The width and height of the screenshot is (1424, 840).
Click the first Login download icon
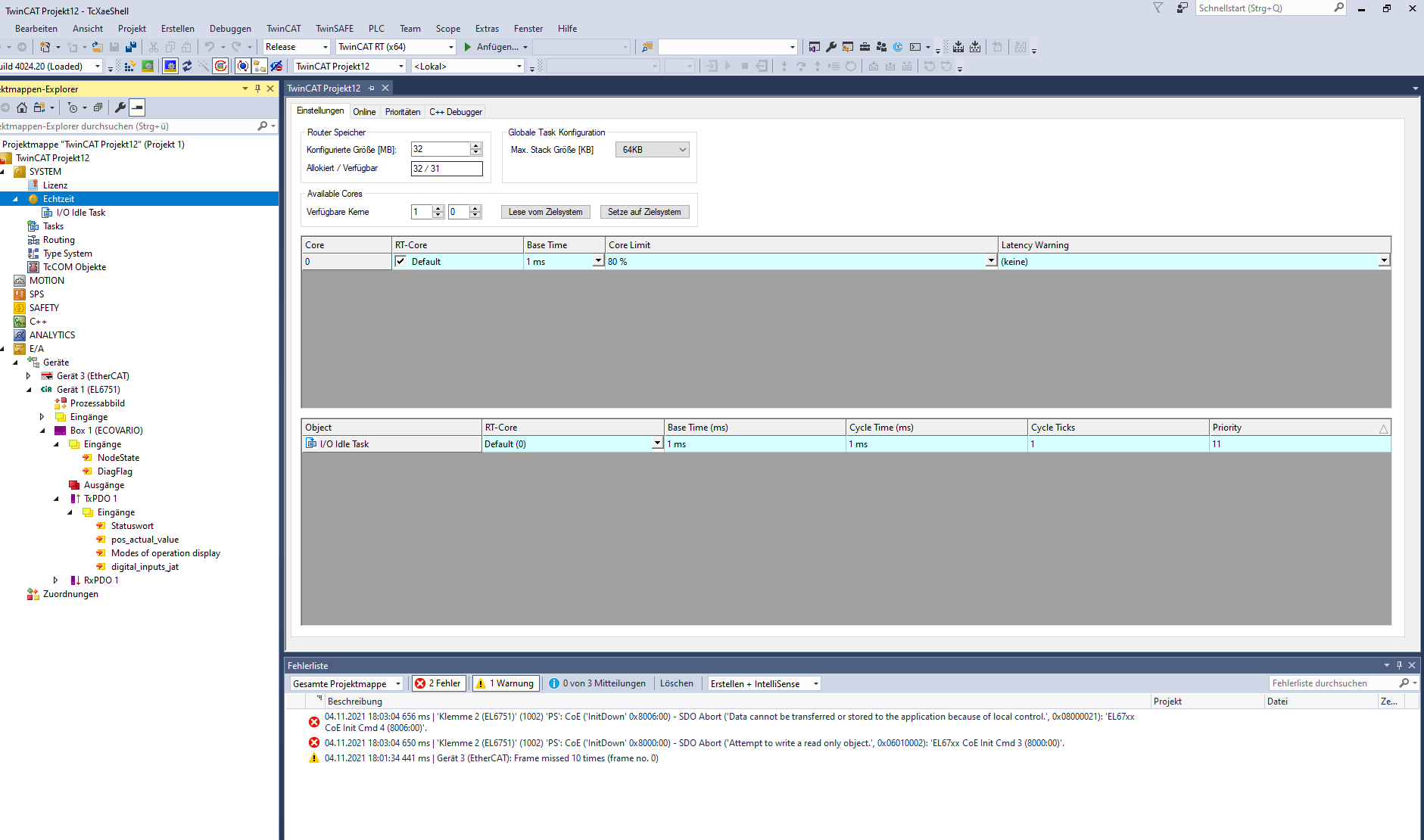coord(958,46)
